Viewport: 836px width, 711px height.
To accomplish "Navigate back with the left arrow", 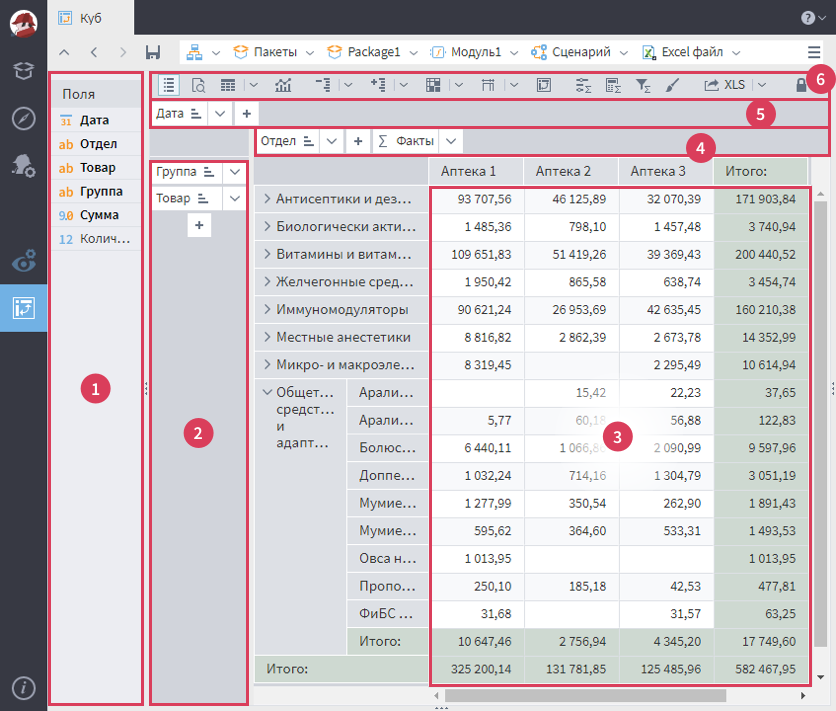I will [x=94, y=52].
